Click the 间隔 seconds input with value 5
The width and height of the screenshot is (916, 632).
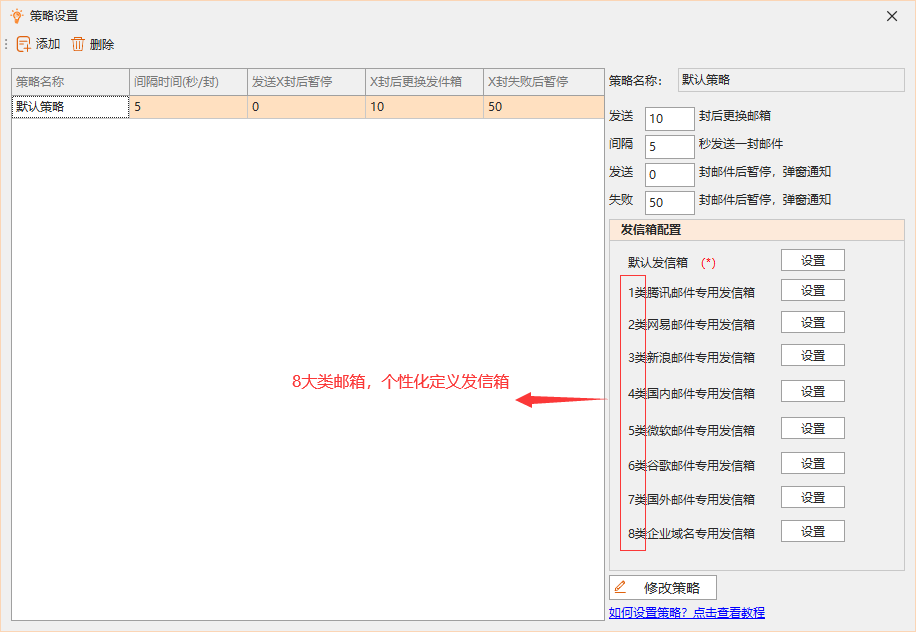[669, 147]
